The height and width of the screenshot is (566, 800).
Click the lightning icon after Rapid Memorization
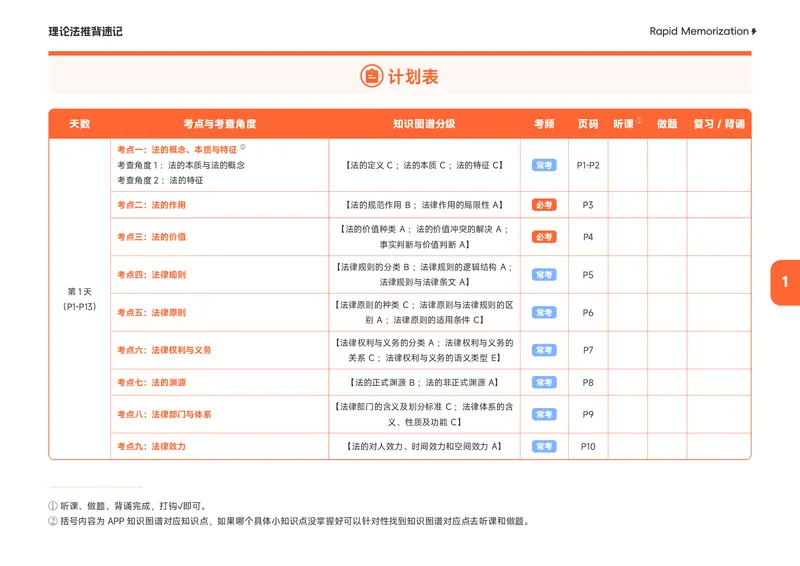tap(754, 32)
